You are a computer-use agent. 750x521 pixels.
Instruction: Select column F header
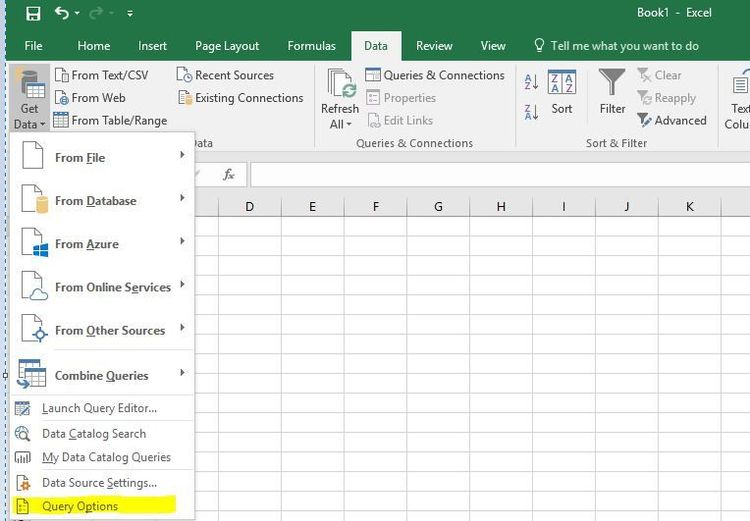pyautogui.click(x=375, y=207)
